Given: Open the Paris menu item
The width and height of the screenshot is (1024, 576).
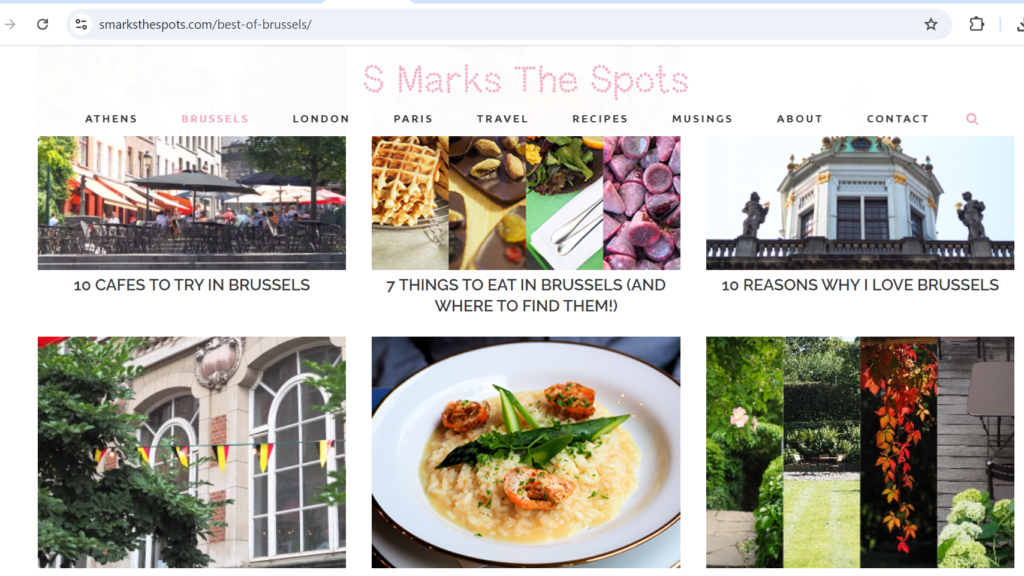Looking at the screenshot, I should [x=413, y=119].
